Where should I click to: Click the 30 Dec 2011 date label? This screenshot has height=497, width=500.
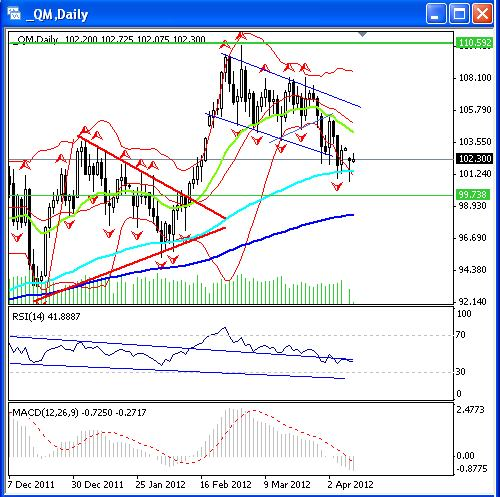pos(97,484)
